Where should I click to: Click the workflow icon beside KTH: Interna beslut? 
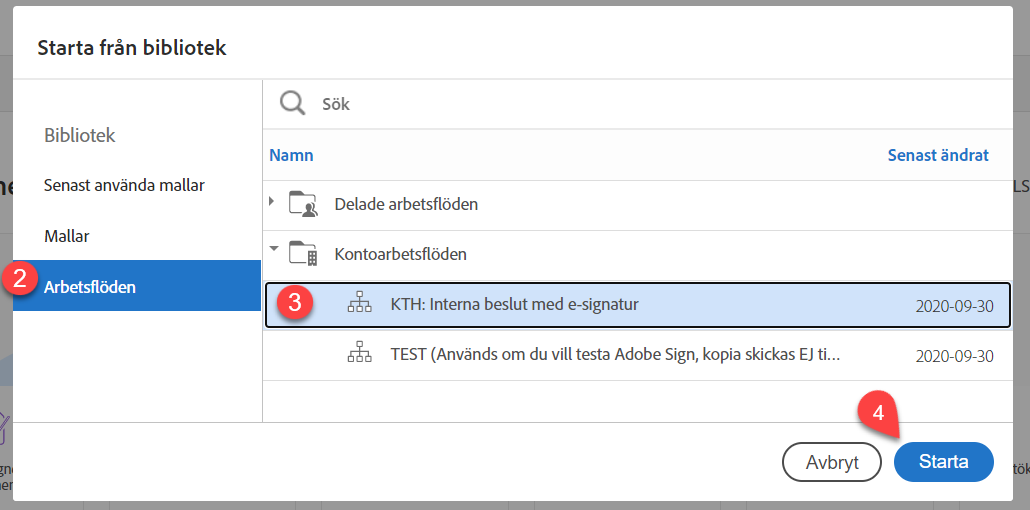point(358,305)
